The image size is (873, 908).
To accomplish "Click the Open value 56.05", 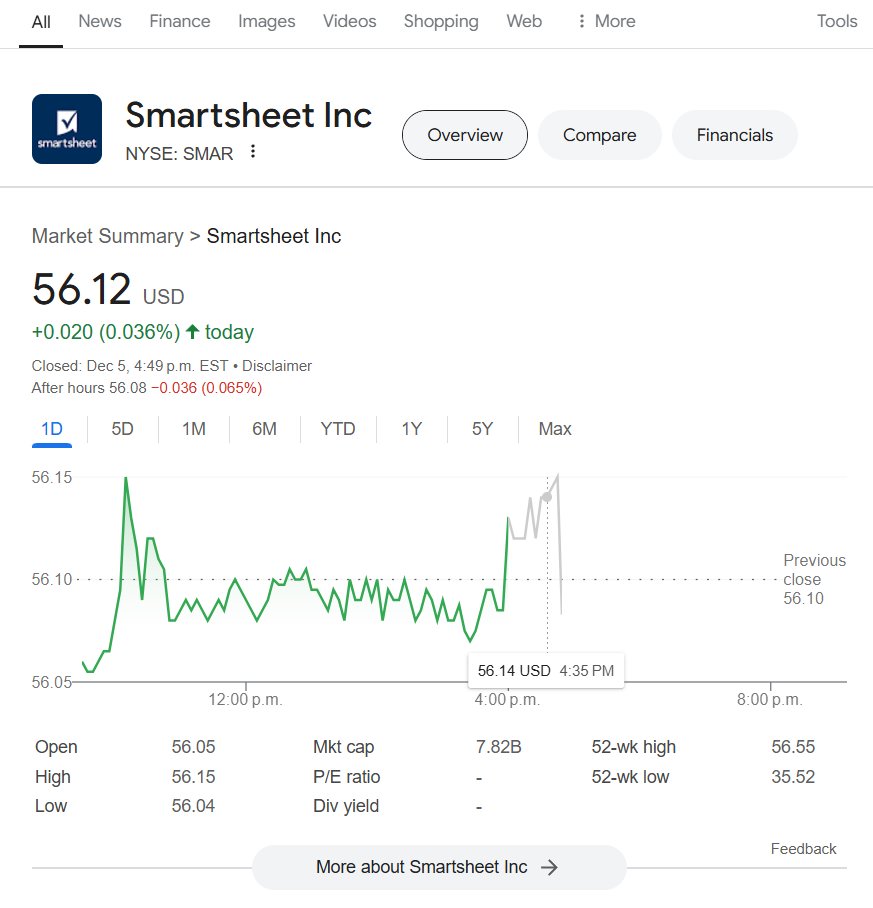I will (x=193, y=747).
